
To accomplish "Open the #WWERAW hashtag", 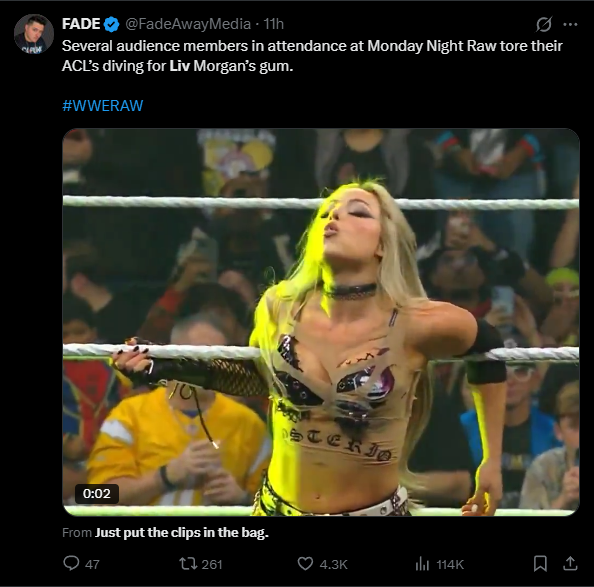I will 103,105.
